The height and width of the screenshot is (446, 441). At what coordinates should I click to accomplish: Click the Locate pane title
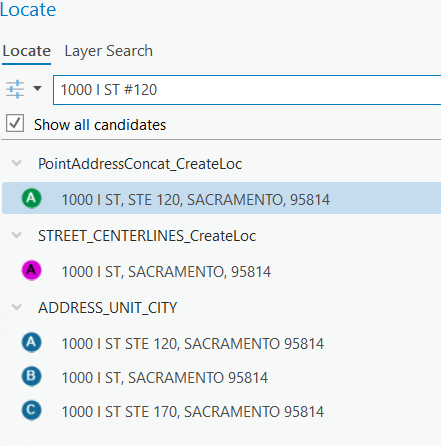28,9
